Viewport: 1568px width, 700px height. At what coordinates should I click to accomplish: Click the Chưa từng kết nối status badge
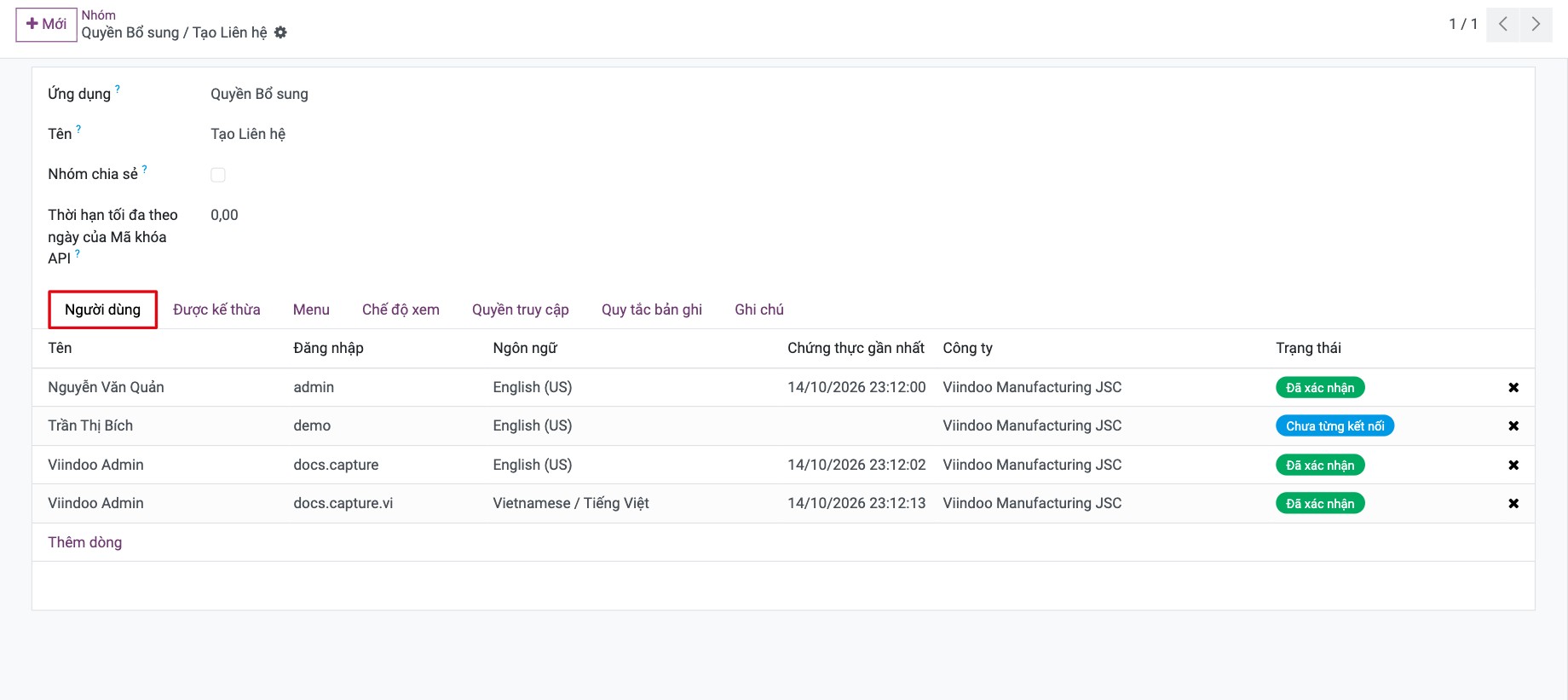(x=1335, y=425)
